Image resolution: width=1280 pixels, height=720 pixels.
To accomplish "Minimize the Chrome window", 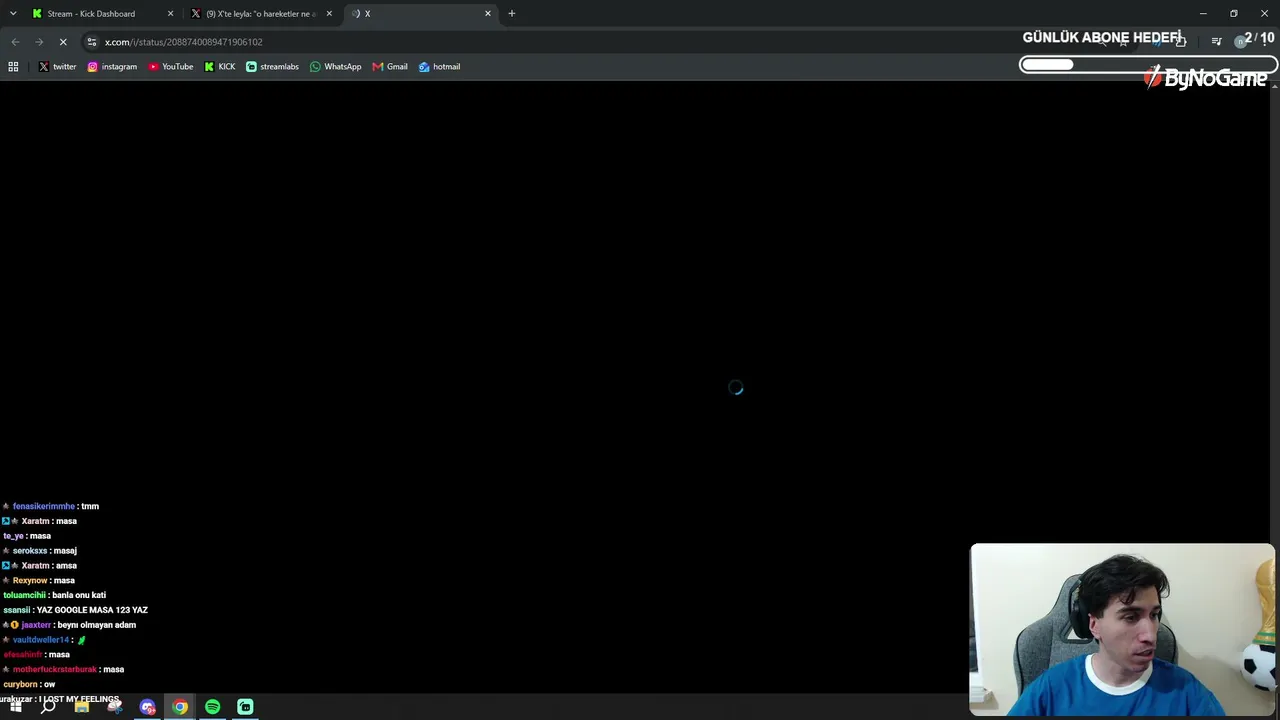I will 1203,14.
